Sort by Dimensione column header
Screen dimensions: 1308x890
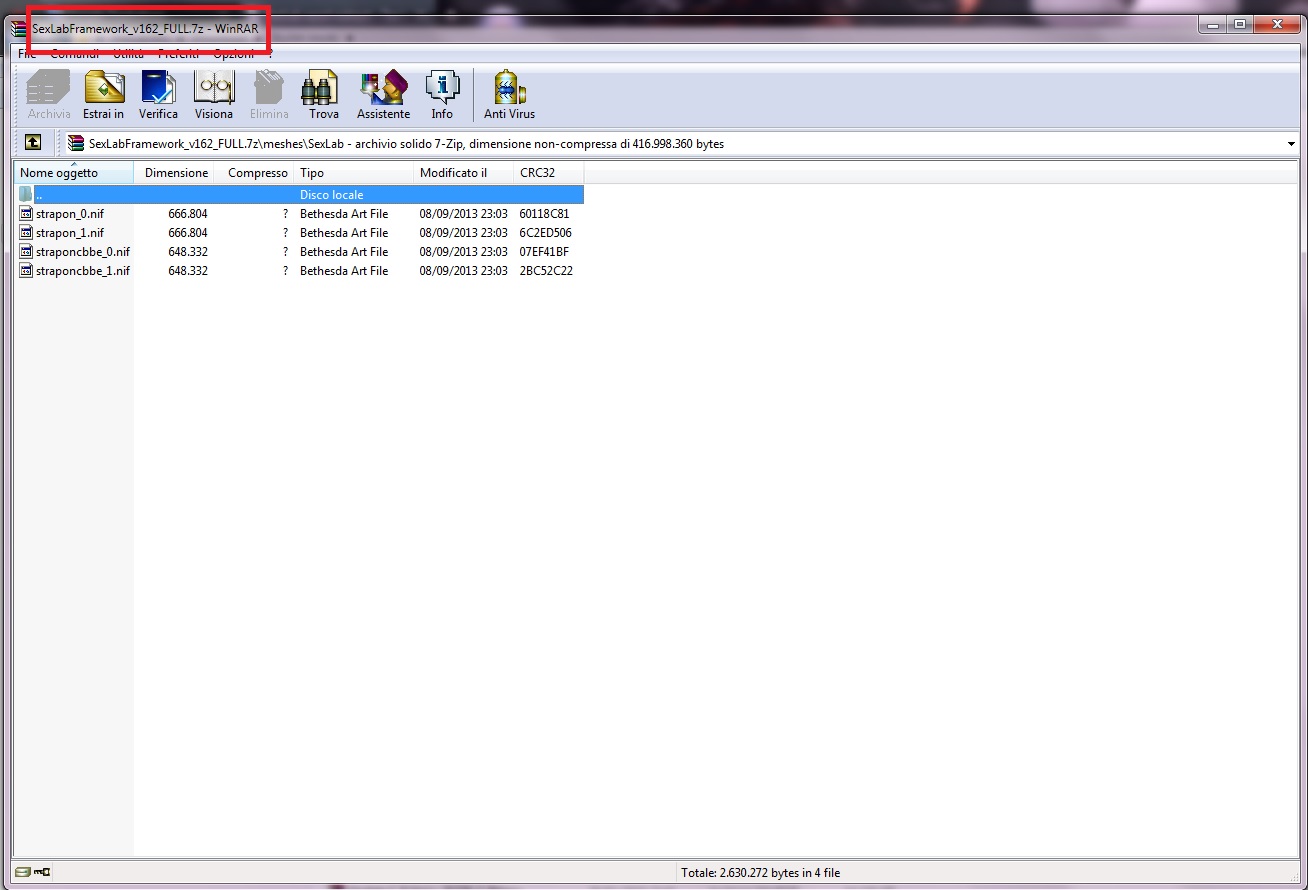click(175, 173)
